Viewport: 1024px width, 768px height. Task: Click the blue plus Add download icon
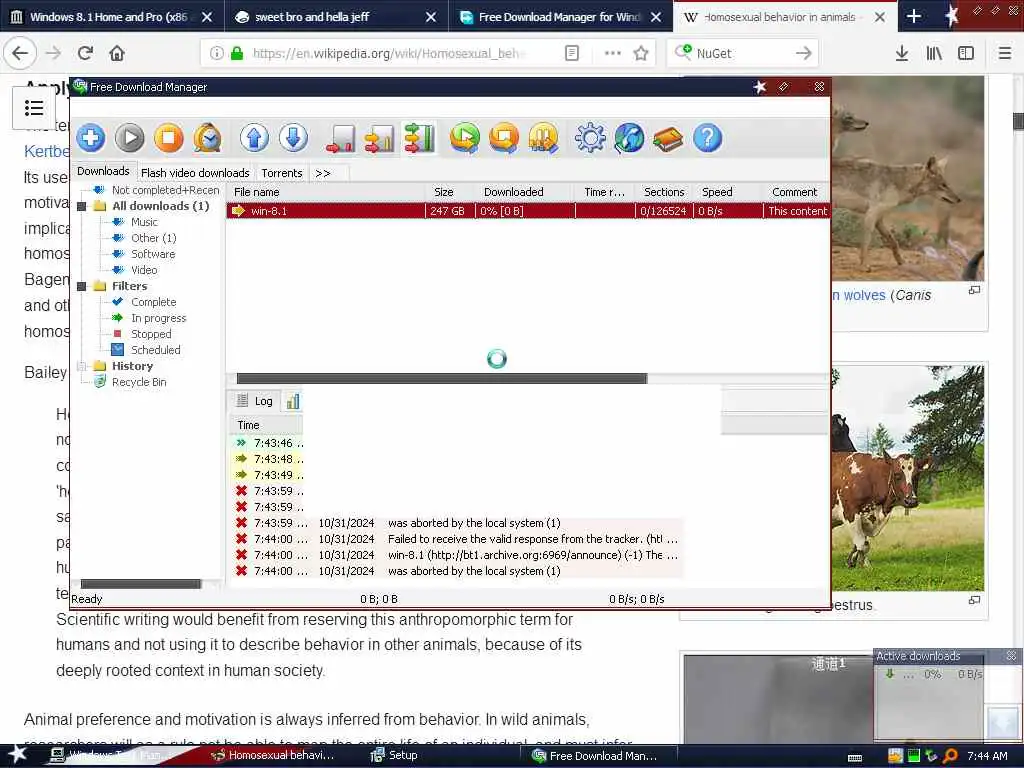[91, 138]
